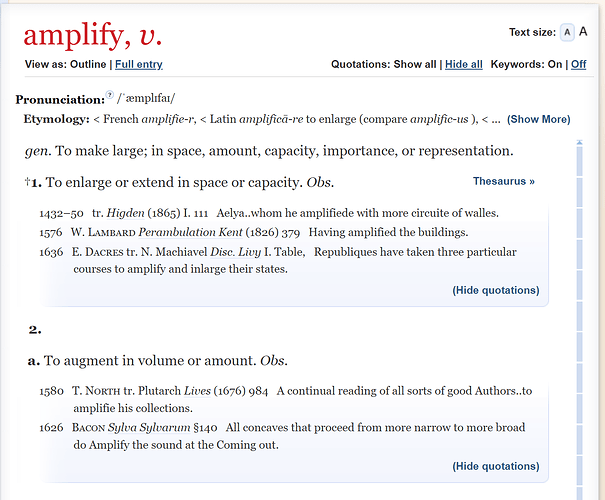
Task: Click the scrollbar top arrow icon
Action: [579, 142]
